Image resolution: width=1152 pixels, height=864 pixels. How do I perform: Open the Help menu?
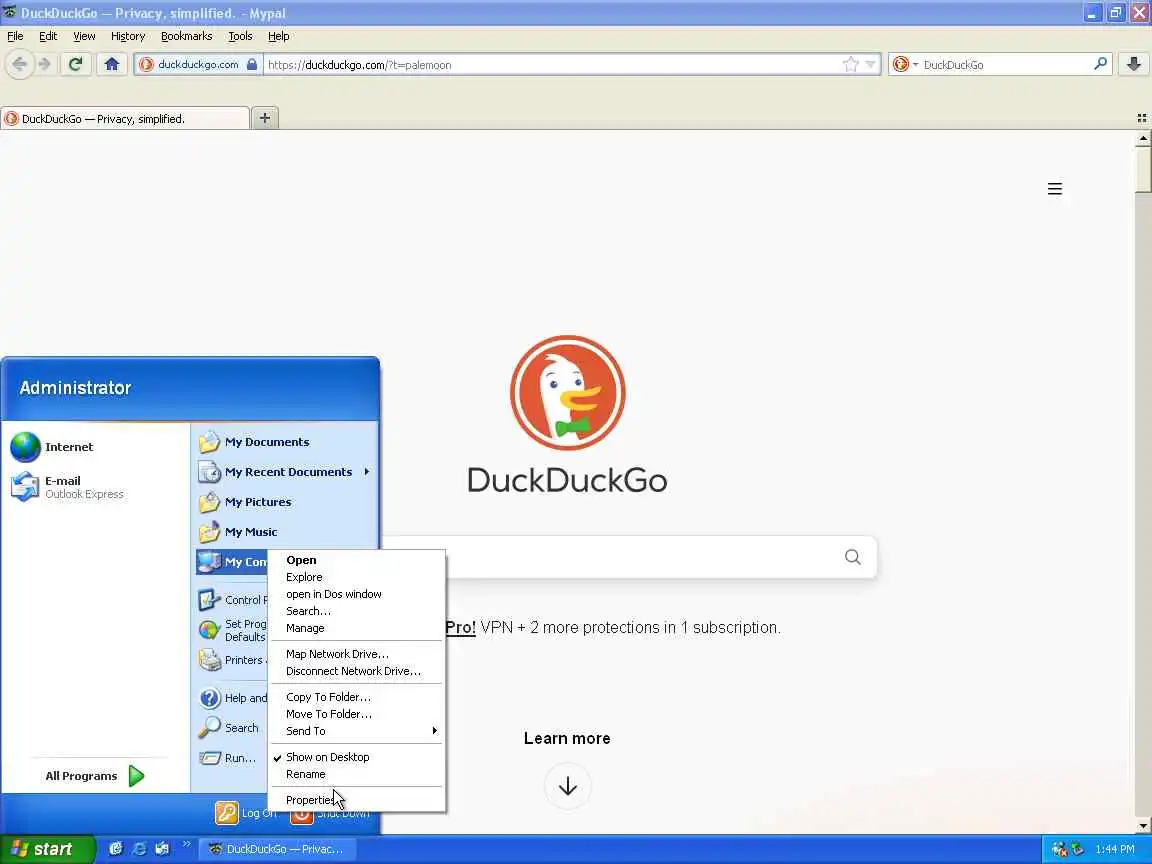tap(278, 36)
